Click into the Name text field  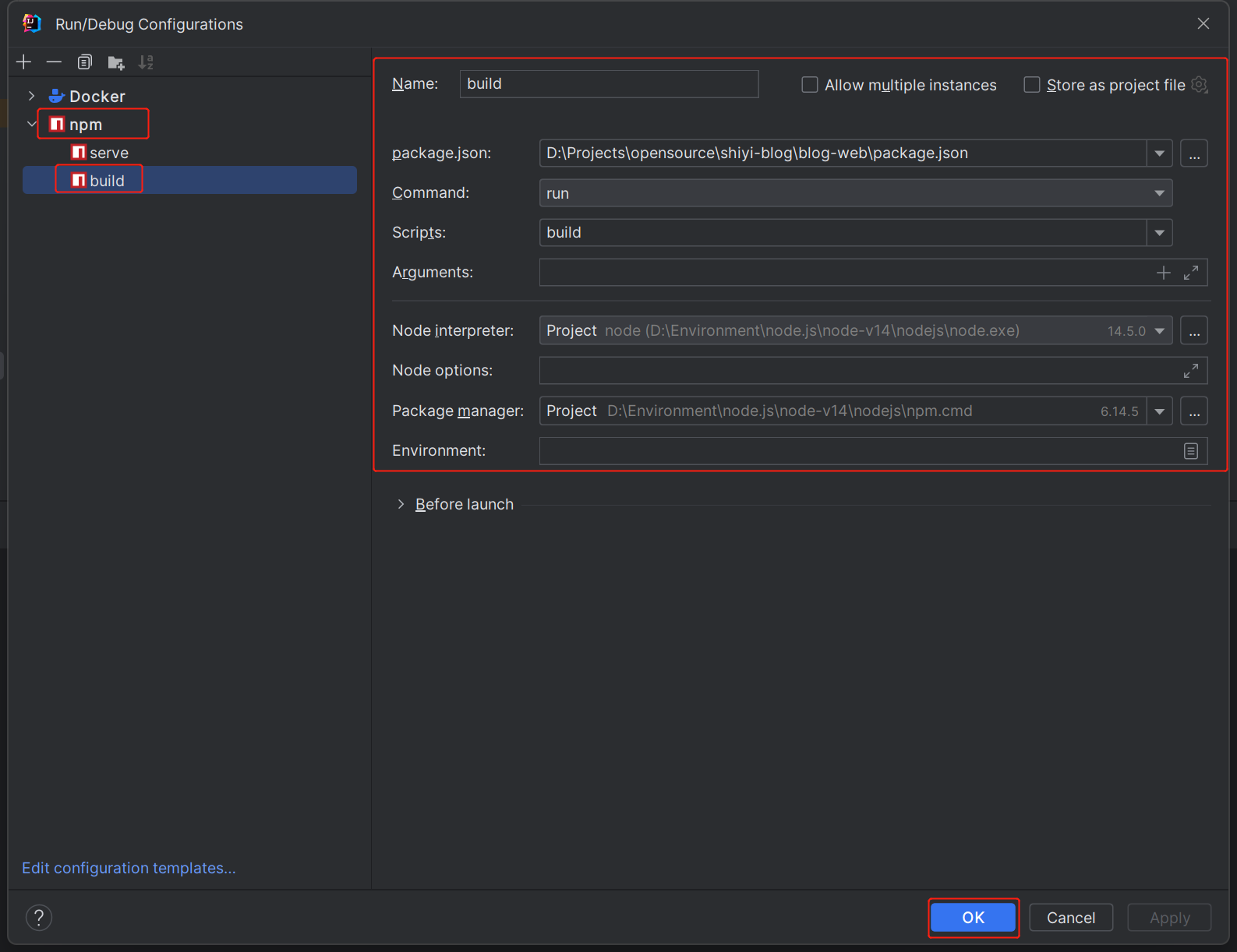click(x=608, y=84)
